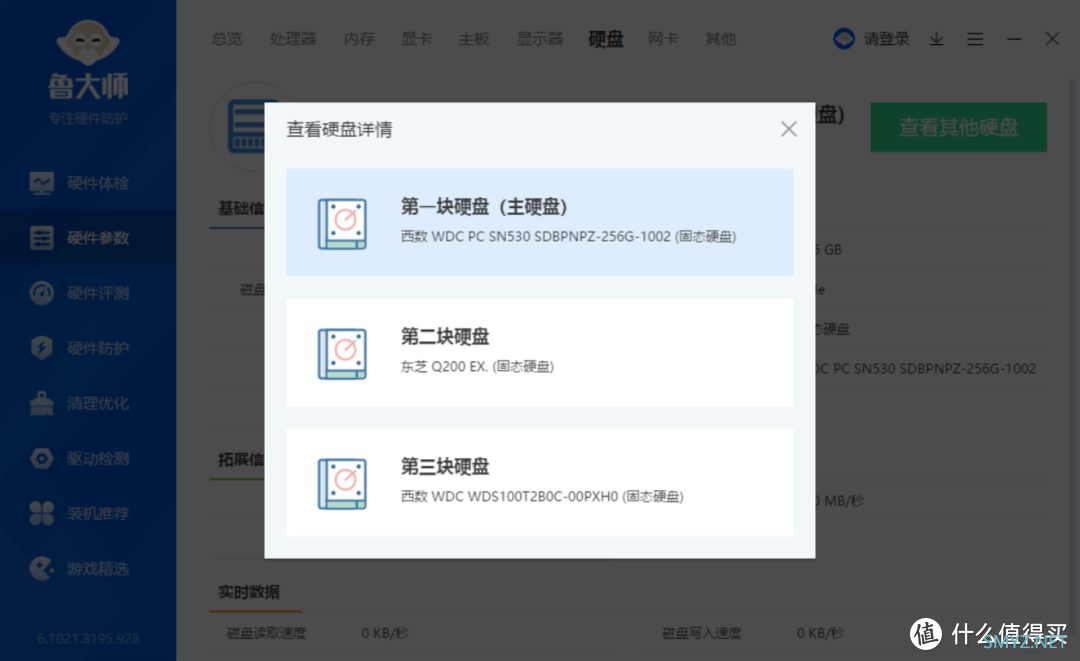Switch to the 其他 tab
Viewport: 1080px width, 661px height.
coord(720,39)
